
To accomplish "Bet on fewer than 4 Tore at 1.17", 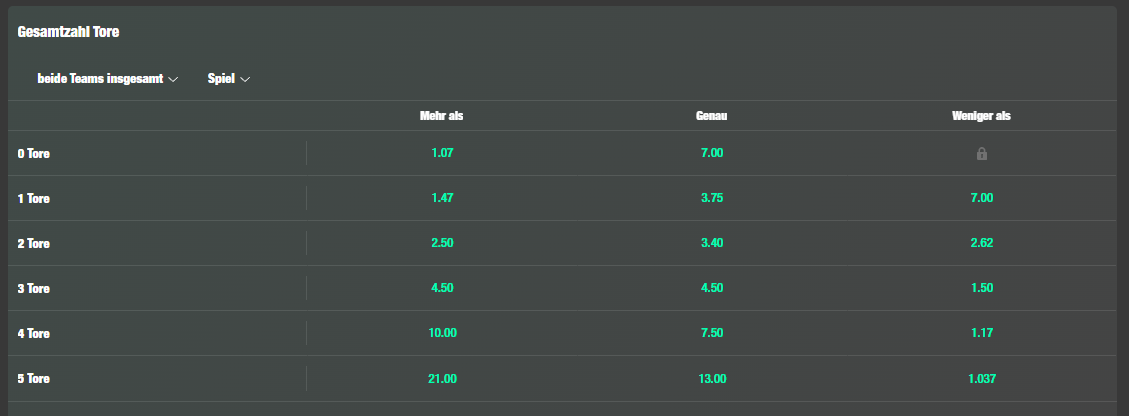I will click(981, 333).
